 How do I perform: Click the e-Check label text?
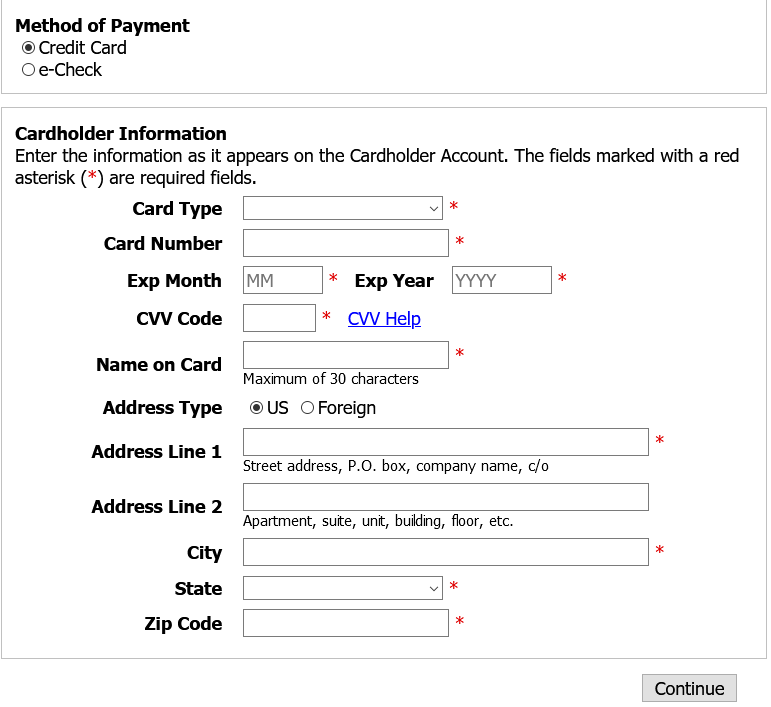click(x=70, y=70)
